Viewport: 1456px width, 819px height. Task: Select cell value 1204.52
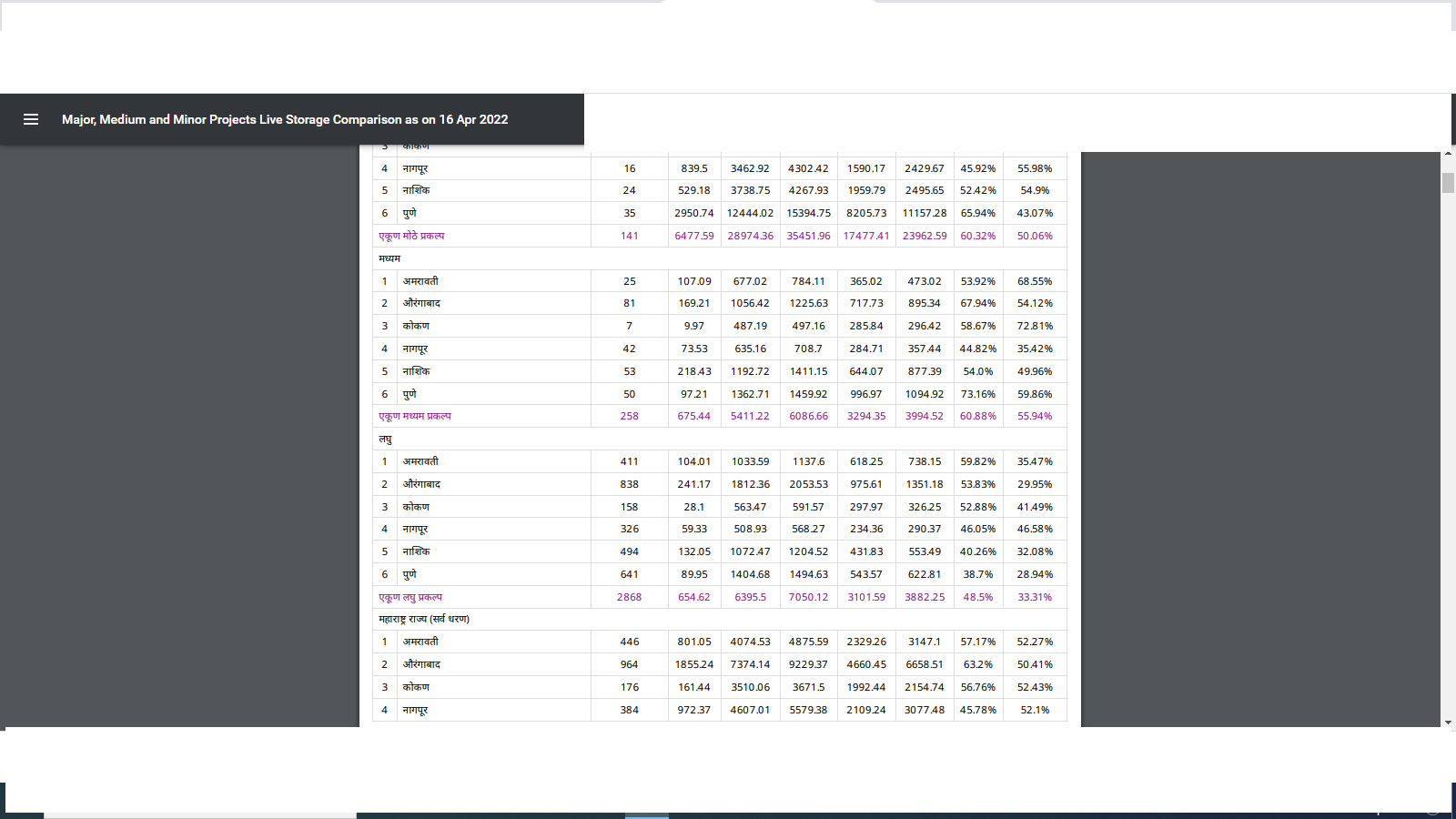tap(808, 551)
